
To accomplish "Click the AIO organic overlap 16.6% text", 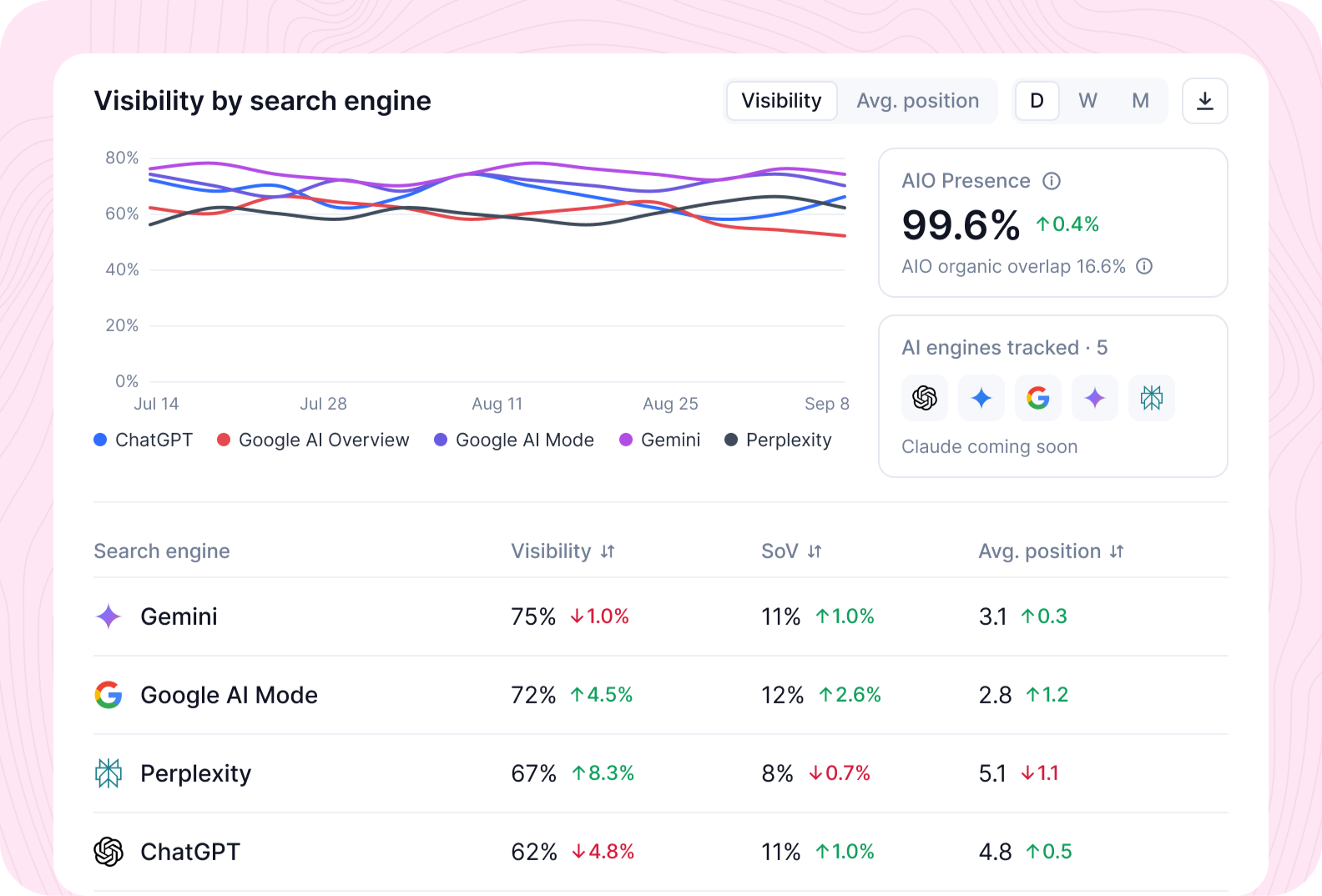I will [x=1013, y=266].
